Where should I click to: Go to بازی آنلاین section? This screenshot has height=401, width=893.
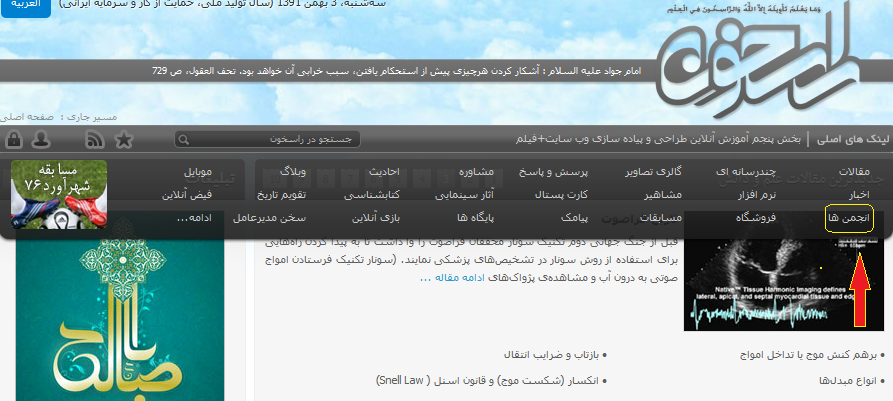376,218
